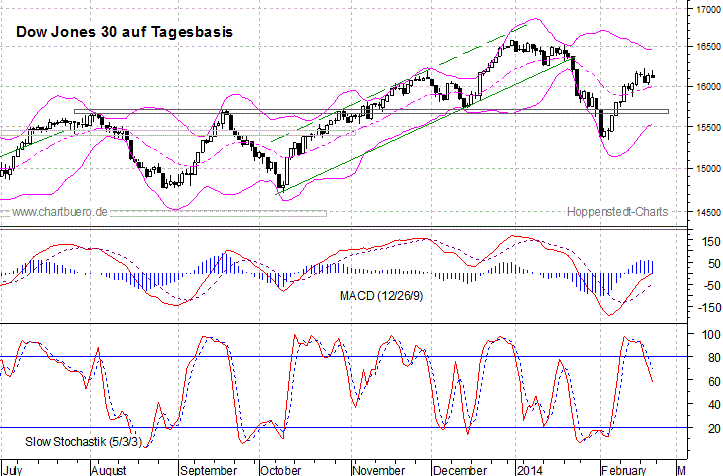Click the 14500 price axis label
Image resolution: width=723 pixels, height=476 pixels.
click(708, 213)
